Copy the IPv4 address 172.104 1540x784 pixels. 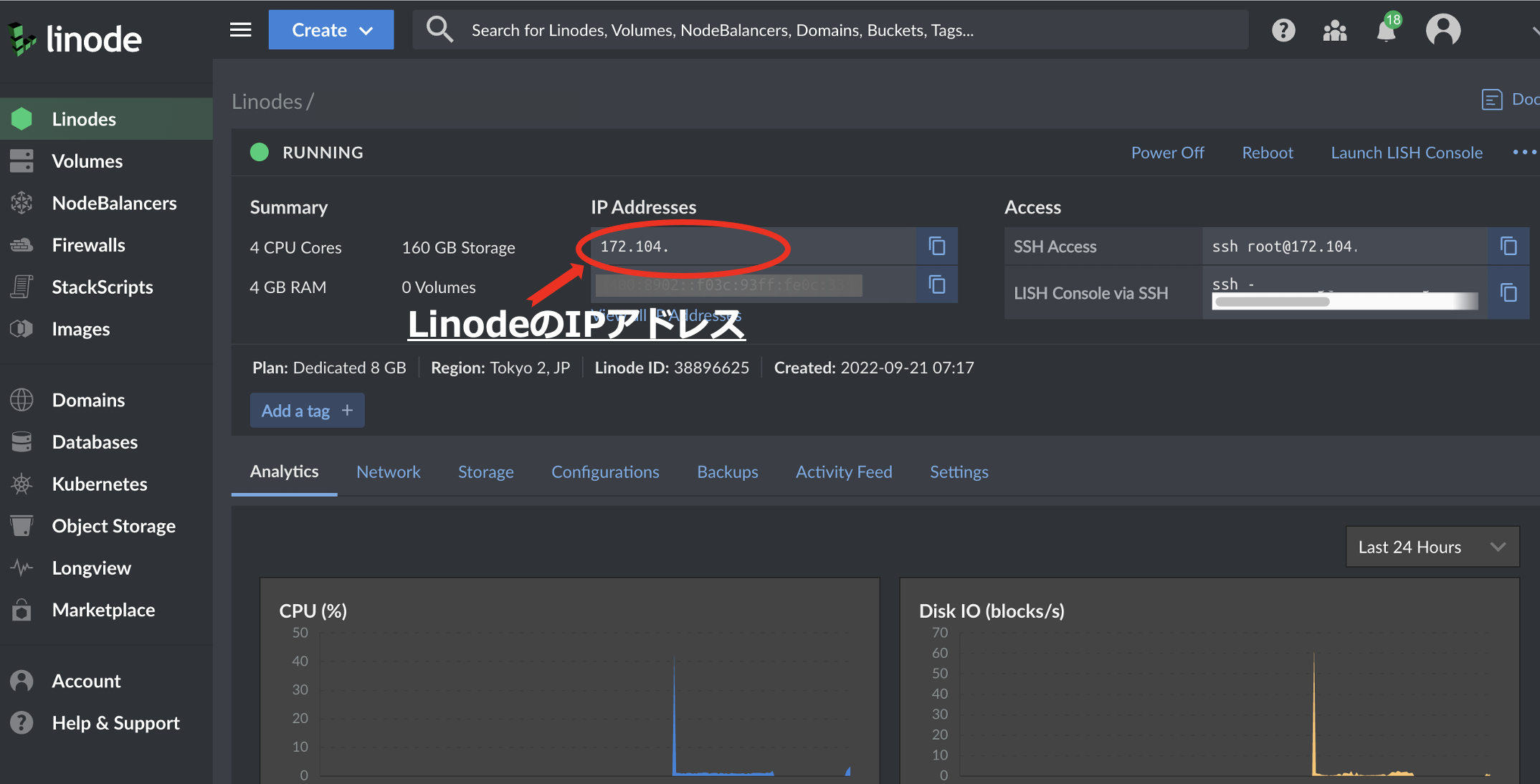pyautogui.click(x=936, y=247)
